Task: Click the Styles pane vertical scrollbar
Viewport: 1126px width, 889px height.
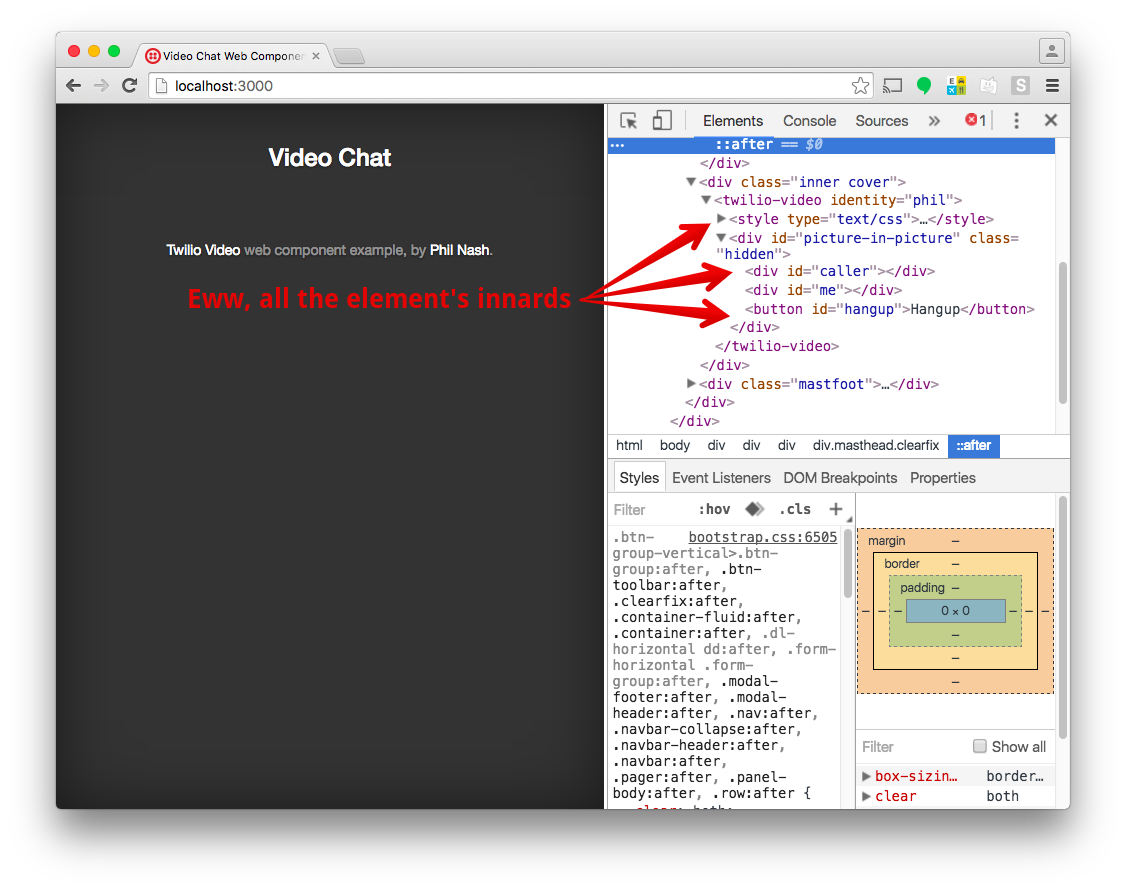Action: tap(847, 564)
